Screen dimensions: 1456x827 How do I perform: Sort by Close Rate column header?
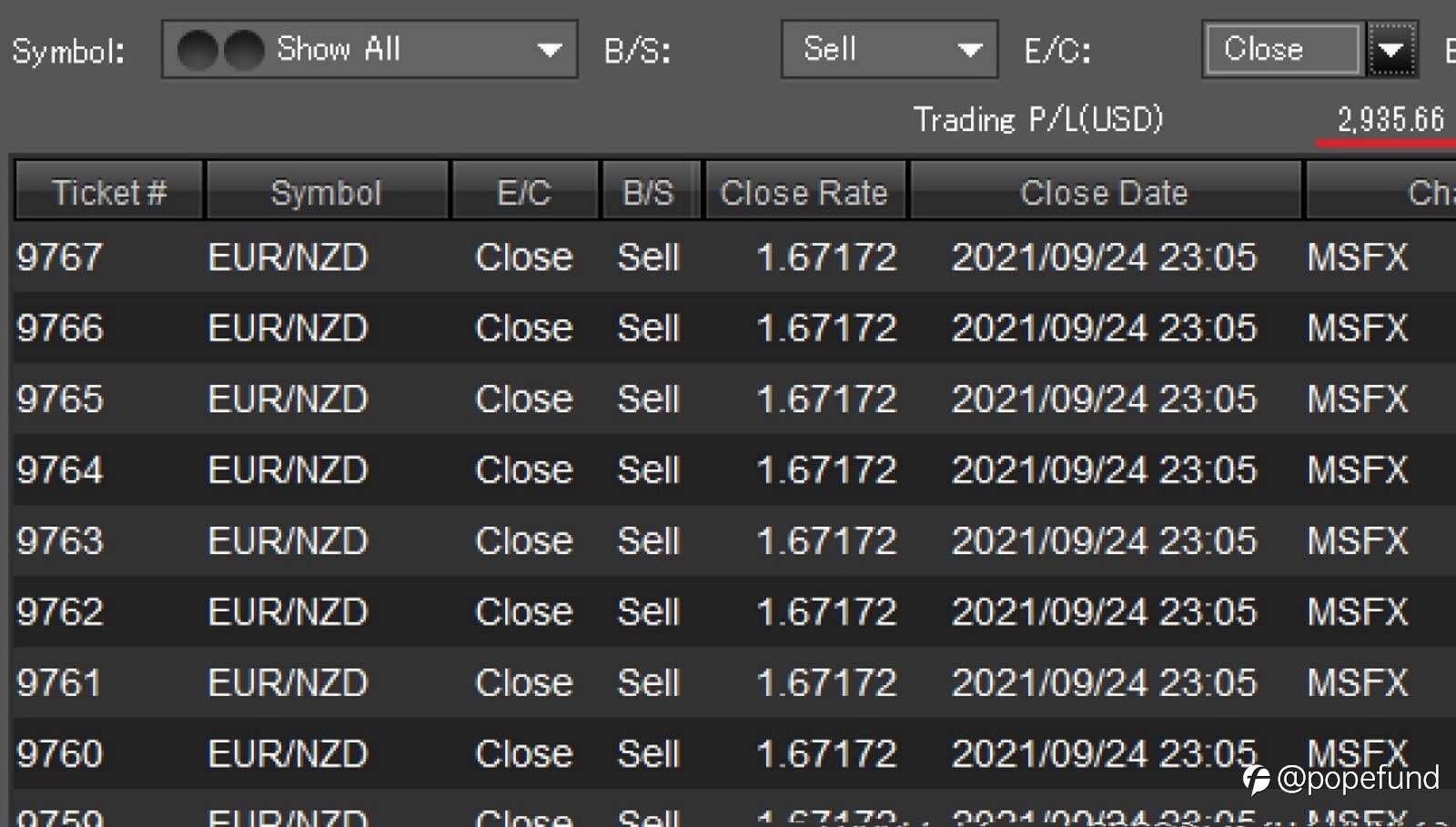804,192
